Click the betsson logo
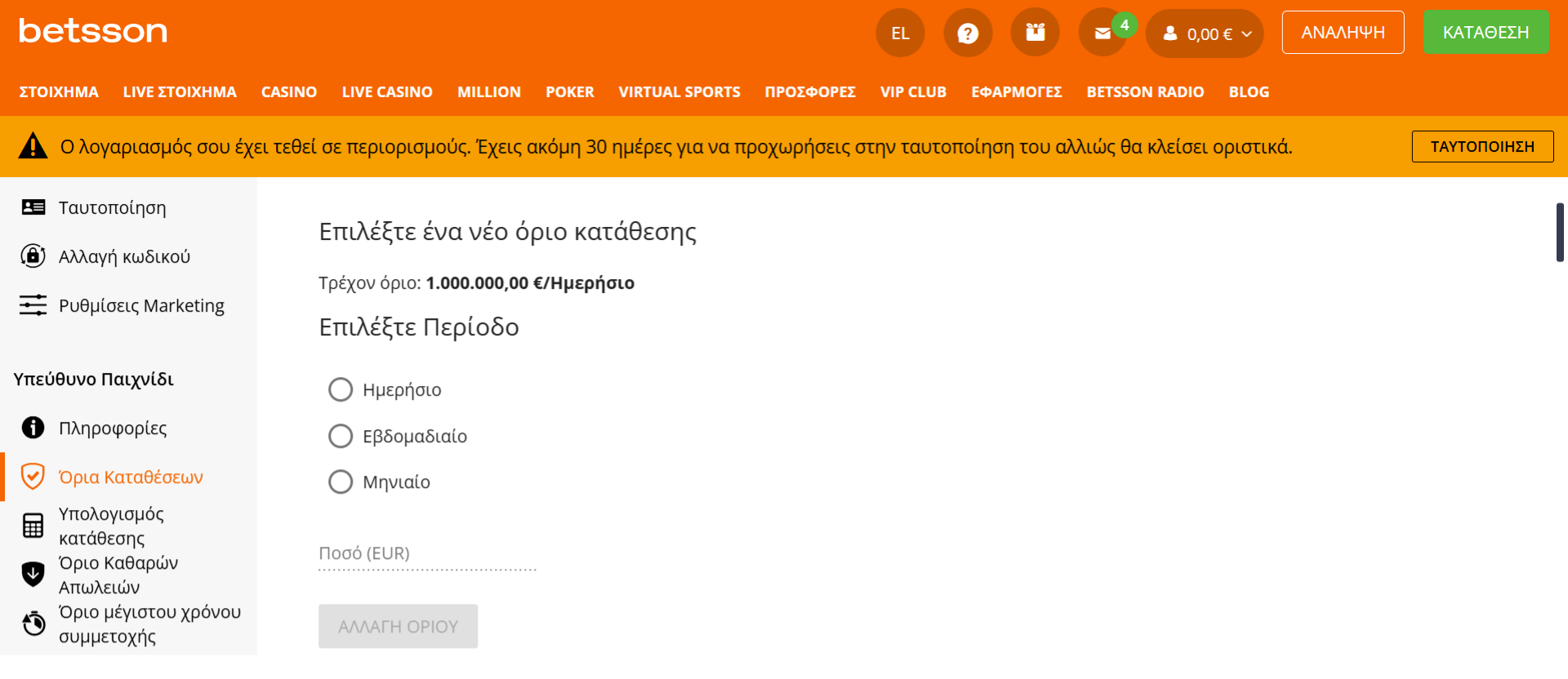 click(93, 31)
